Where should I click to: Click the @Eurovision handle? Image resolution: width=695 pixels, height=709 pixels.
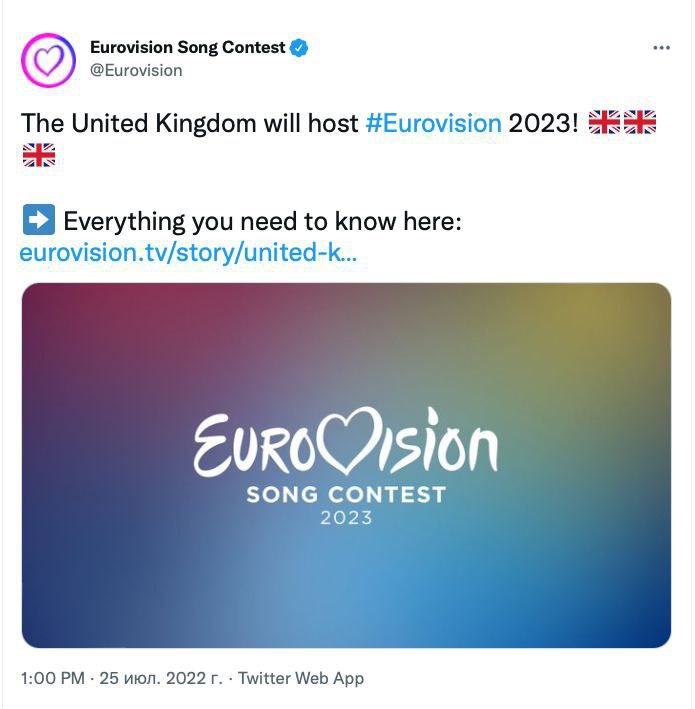[136, 70]
